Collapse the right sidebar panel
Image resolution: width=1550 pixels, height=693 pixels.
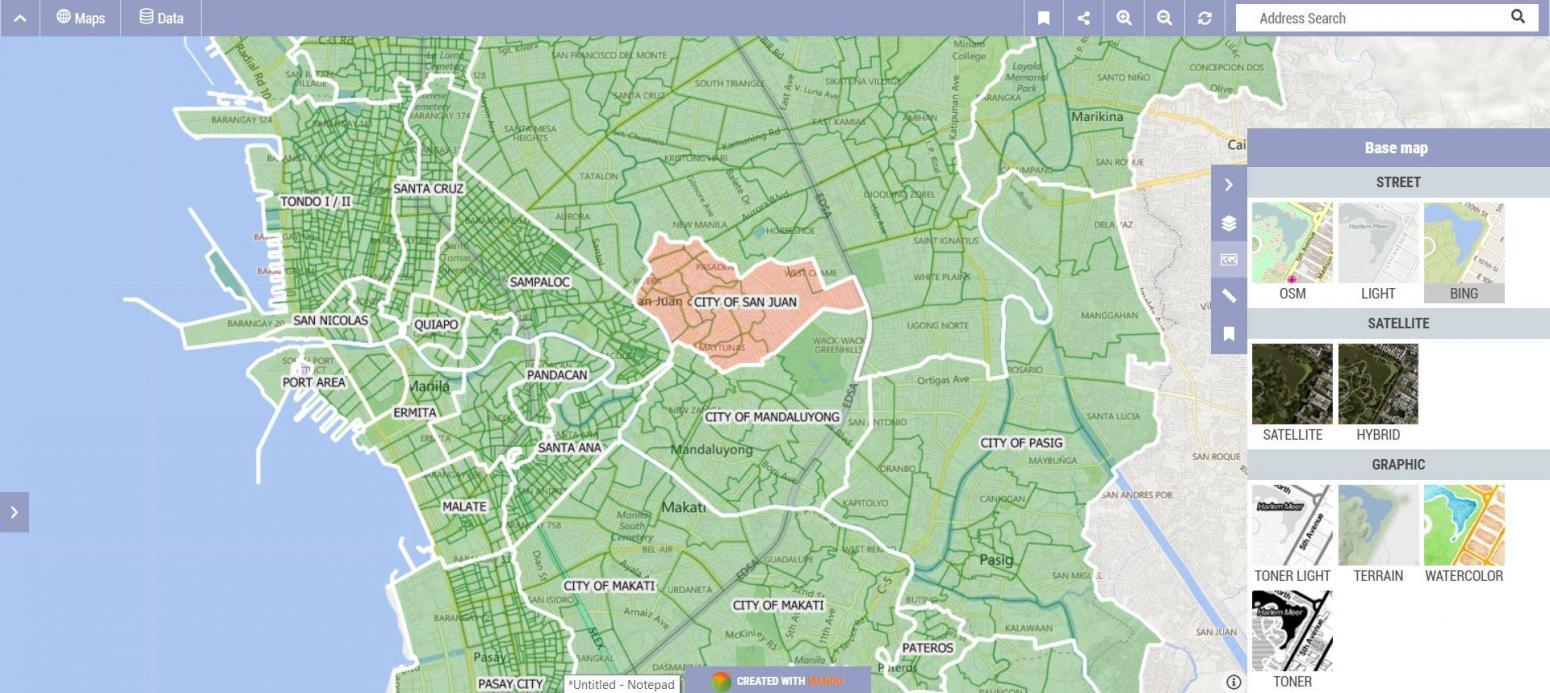tap(1228, 183)
